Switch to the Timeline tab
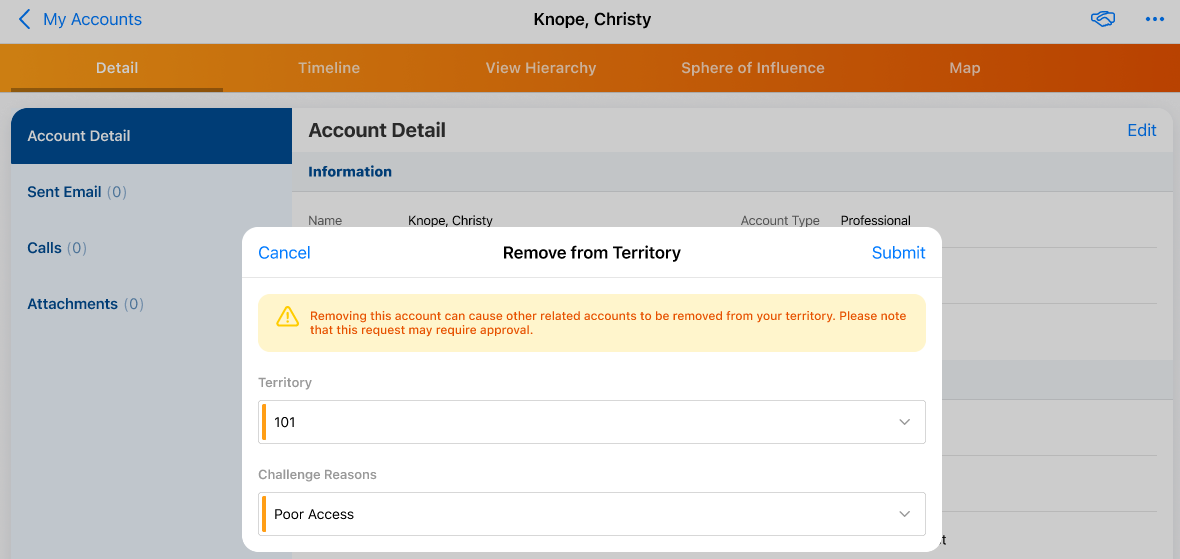The width and height of the screenshot is (1180, 559). [329, 68]
